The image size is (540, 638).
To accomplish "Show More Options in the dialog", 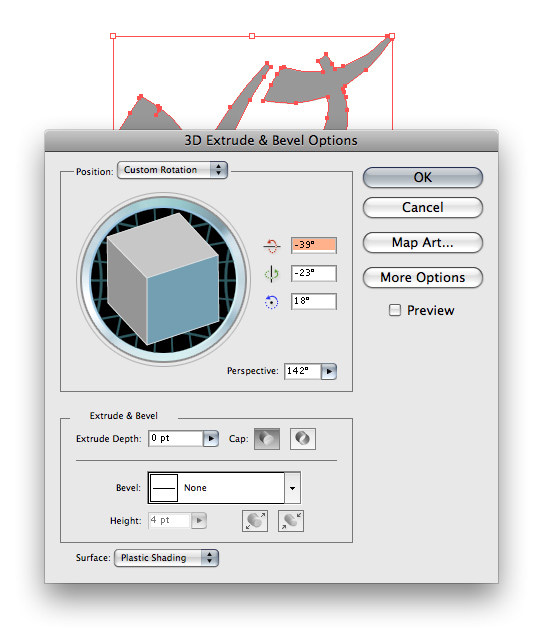I will [x=423, y=277].
